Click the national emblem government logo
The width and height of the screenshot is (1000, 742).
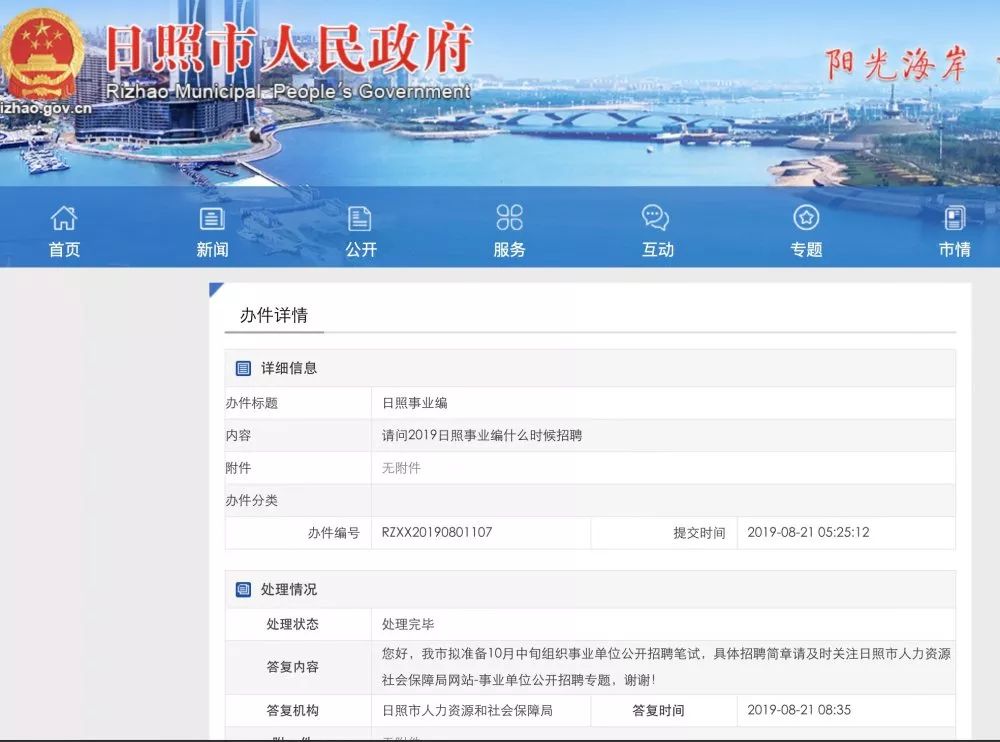pyautogui.click(x=42, y=55)
